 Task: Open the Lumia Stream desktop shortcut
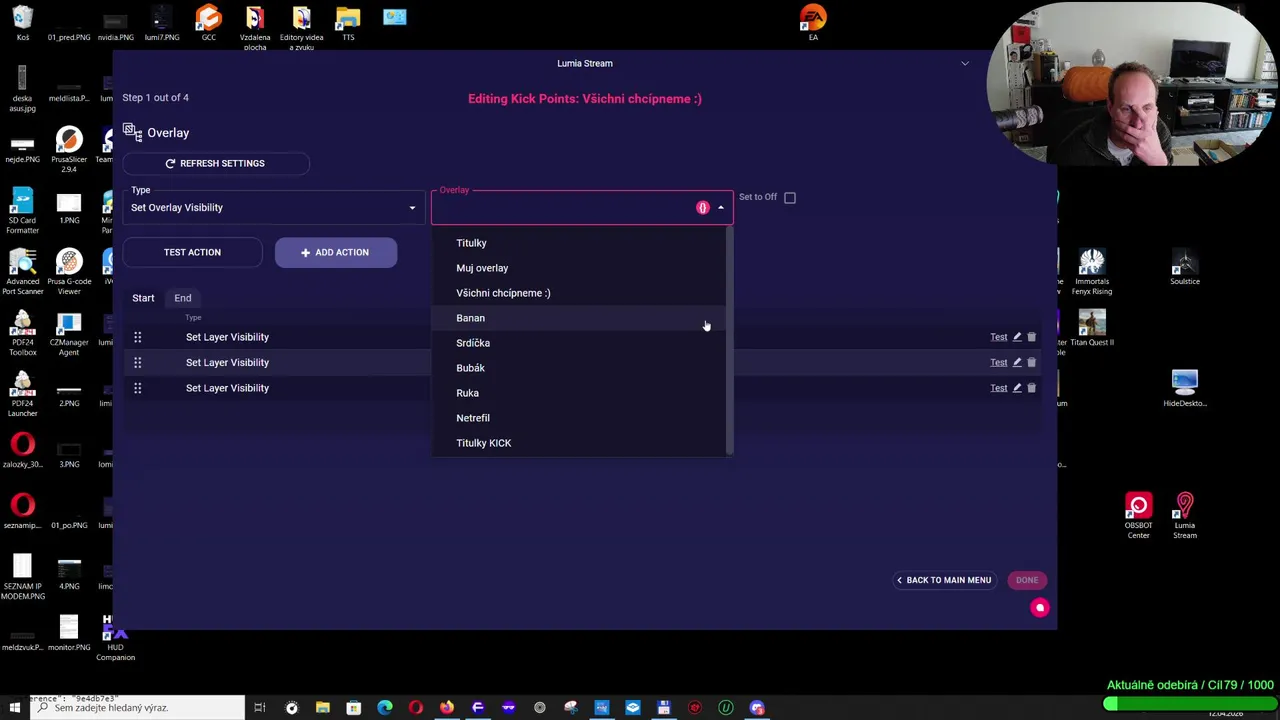[x=1185, y=516]
